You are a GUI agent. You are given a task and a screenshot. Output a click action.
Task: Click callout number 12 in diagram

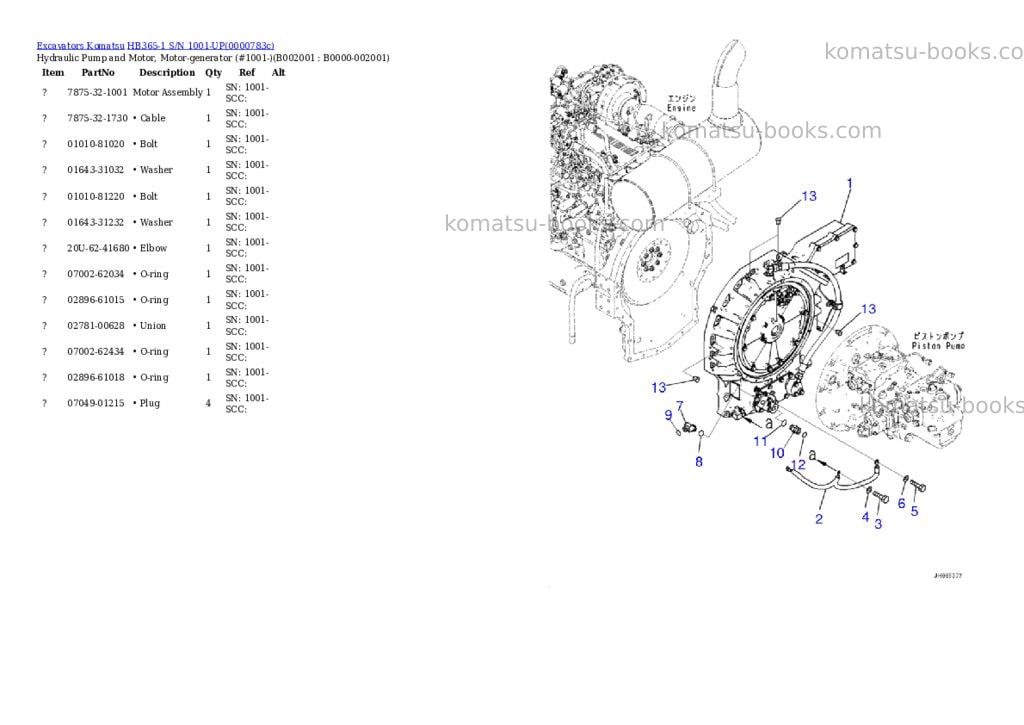[x=798, y=464]
